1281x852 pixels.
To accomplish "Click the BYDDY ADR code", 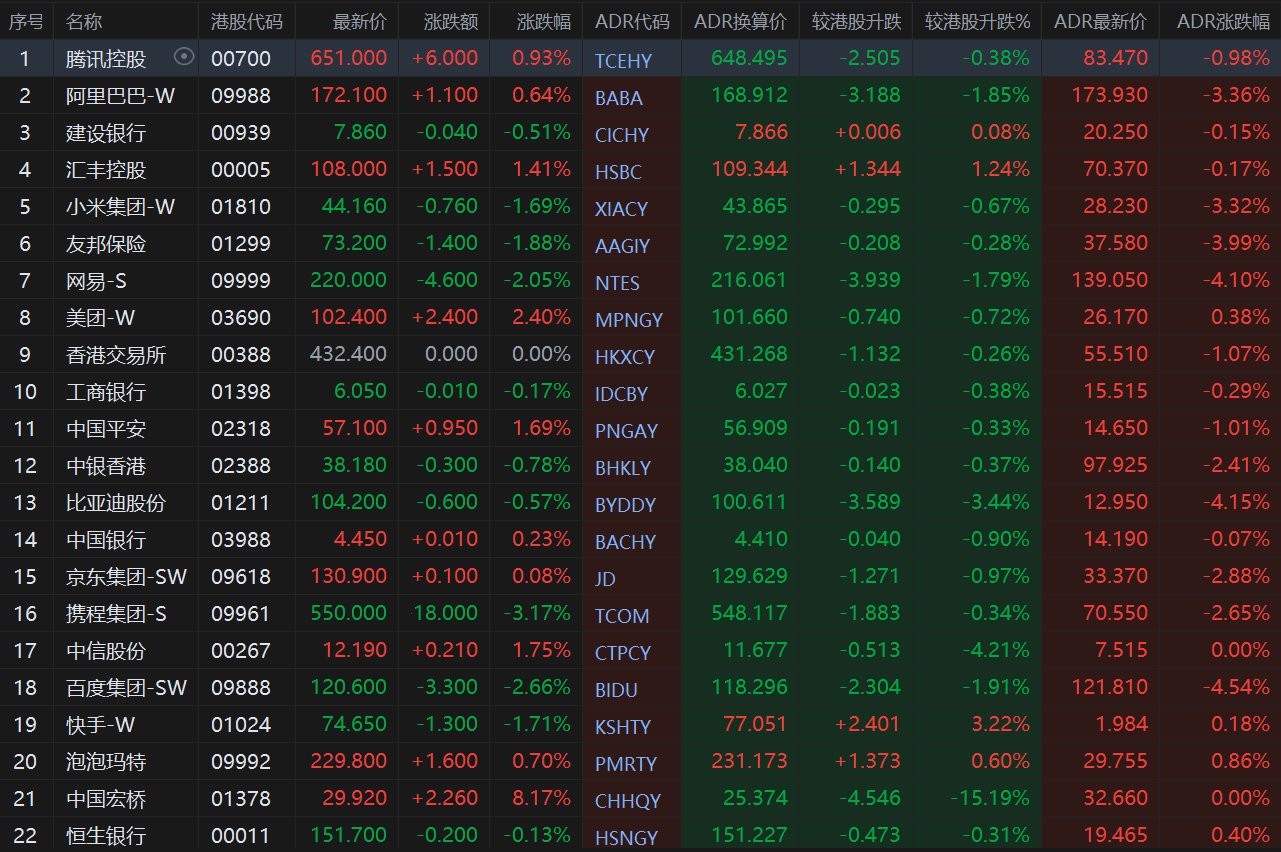I will tap(625, 505).
